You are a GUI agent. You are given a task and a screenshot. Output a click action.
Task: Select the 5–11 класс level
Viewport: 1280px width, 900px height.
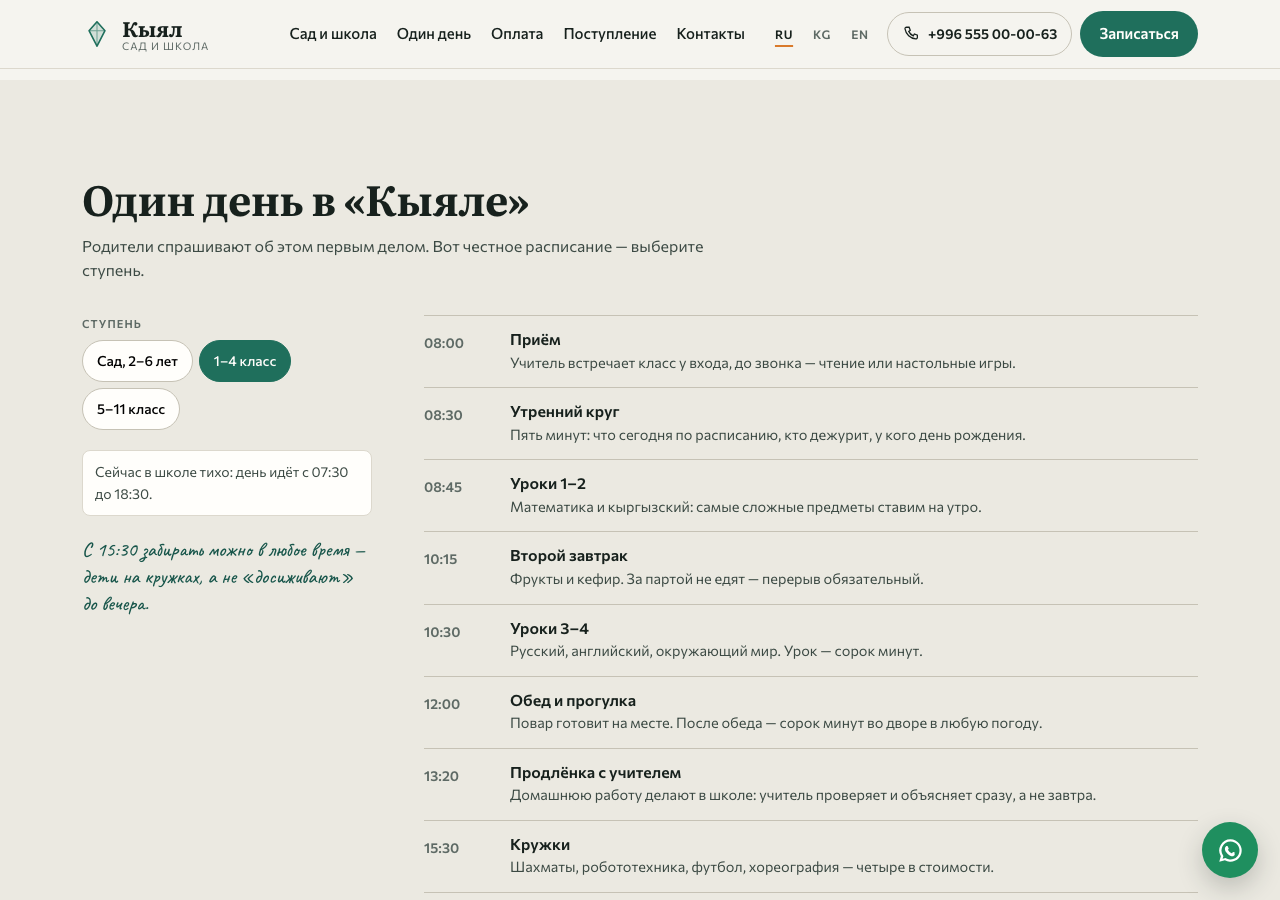(x=131, y=409)
